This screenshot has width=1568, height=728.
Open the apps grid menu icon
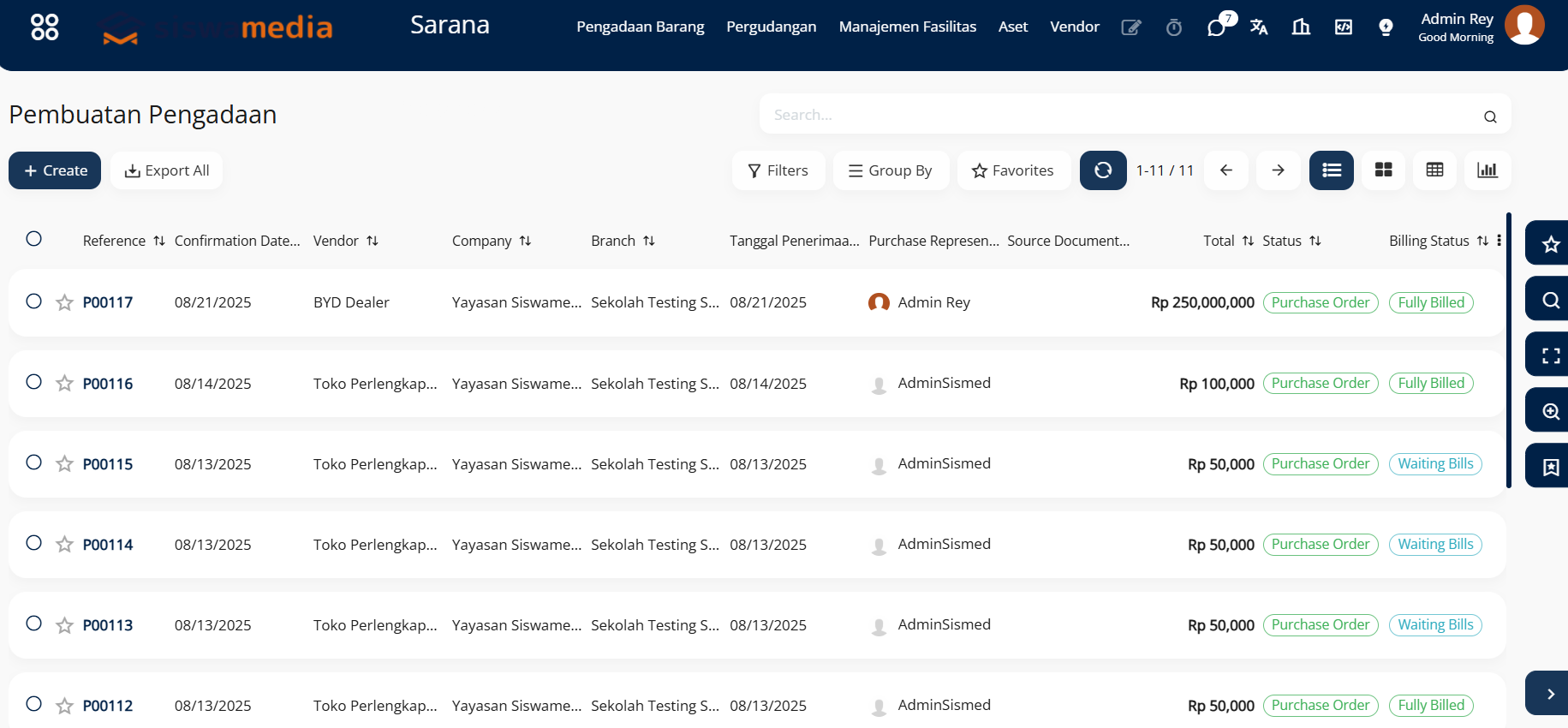point(45,27)
